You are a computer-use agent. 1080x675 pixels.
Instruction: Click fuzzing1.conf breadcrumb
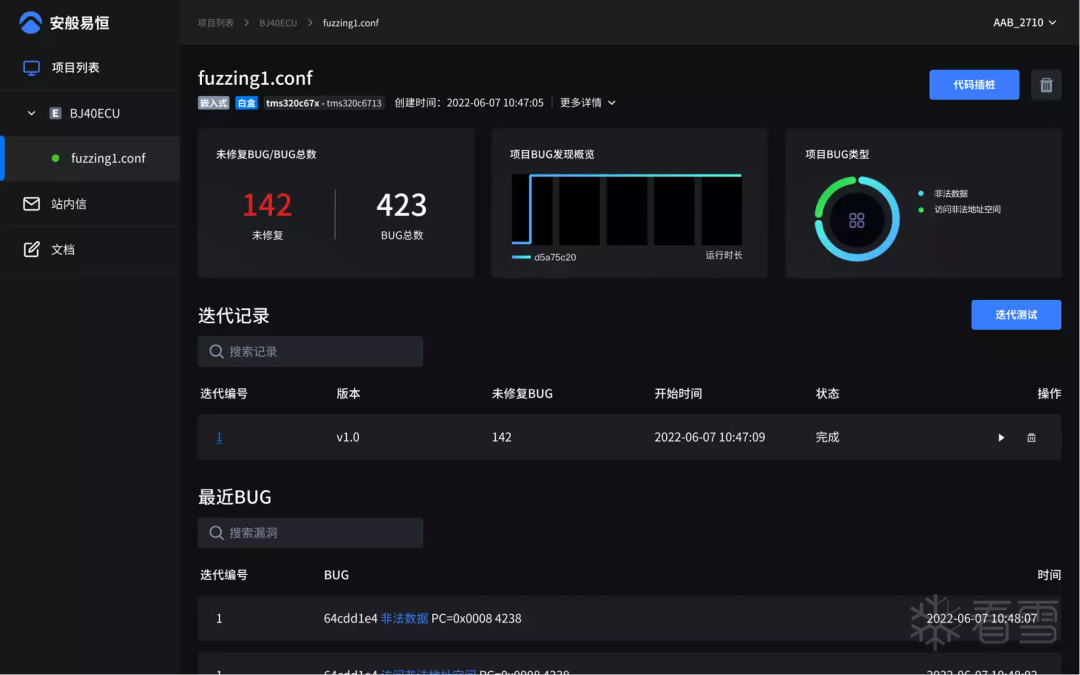point(351,23)
